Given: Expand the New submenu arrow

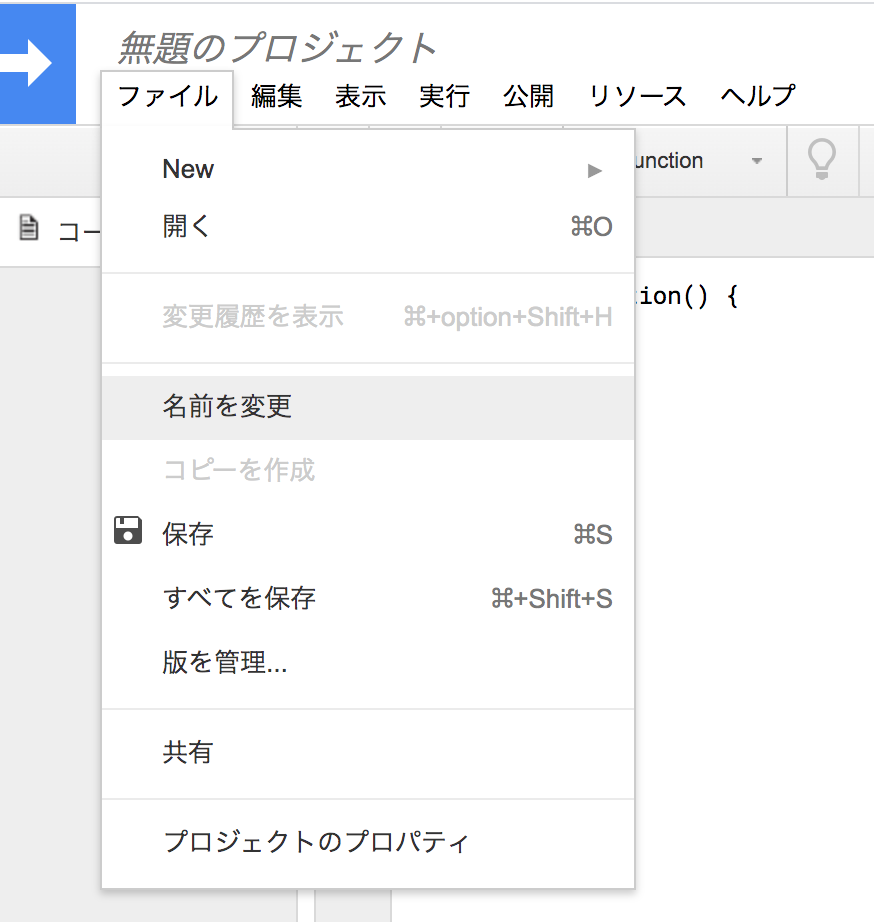Looking at the screenshot, I should click(594, 170).
